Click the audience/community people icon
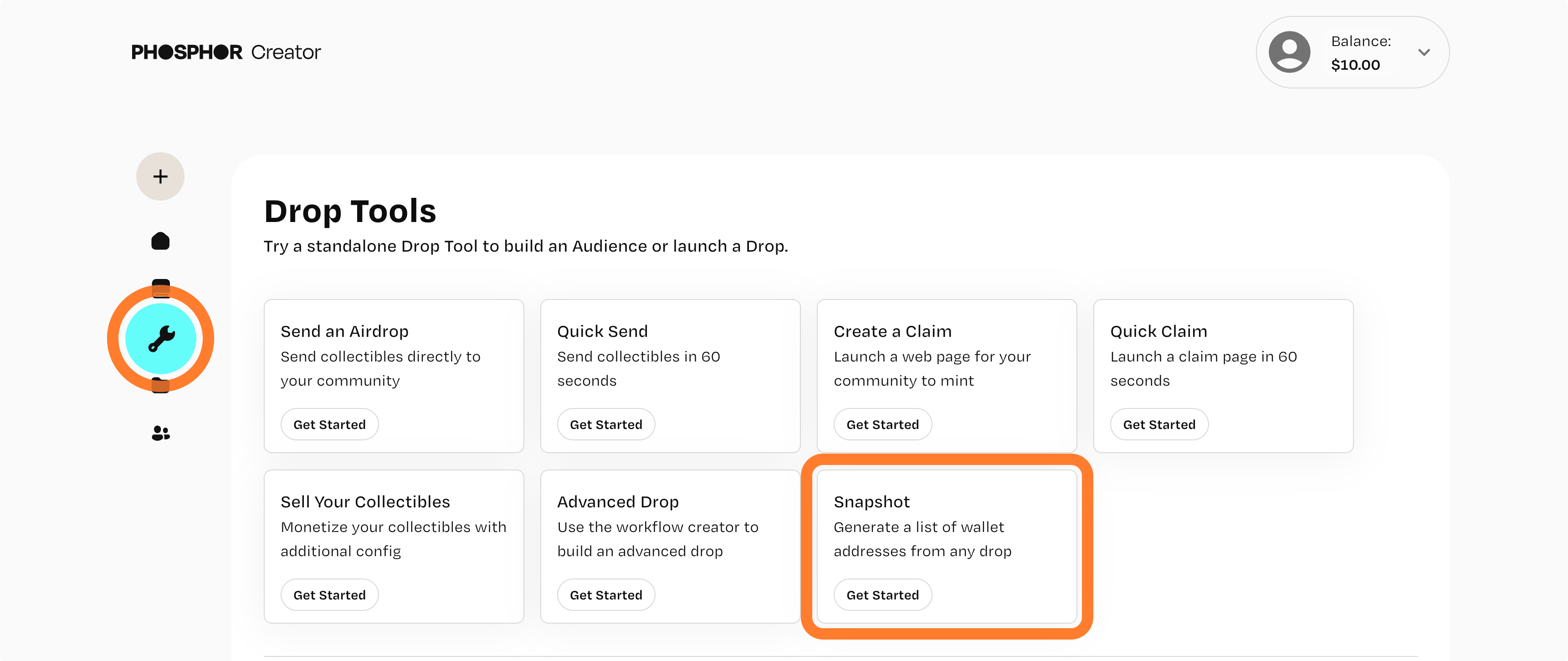Screen dimensions: 1568x661 click(x=159, y=432)
